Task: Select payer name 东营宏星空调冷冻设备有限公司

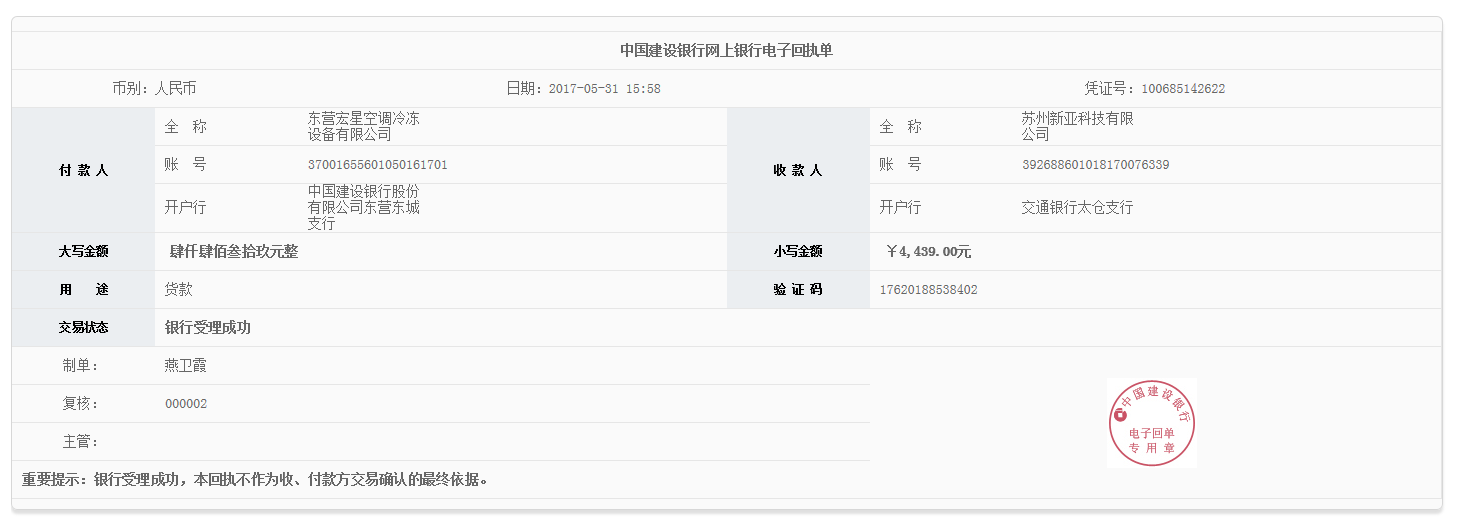Action: 364,126
